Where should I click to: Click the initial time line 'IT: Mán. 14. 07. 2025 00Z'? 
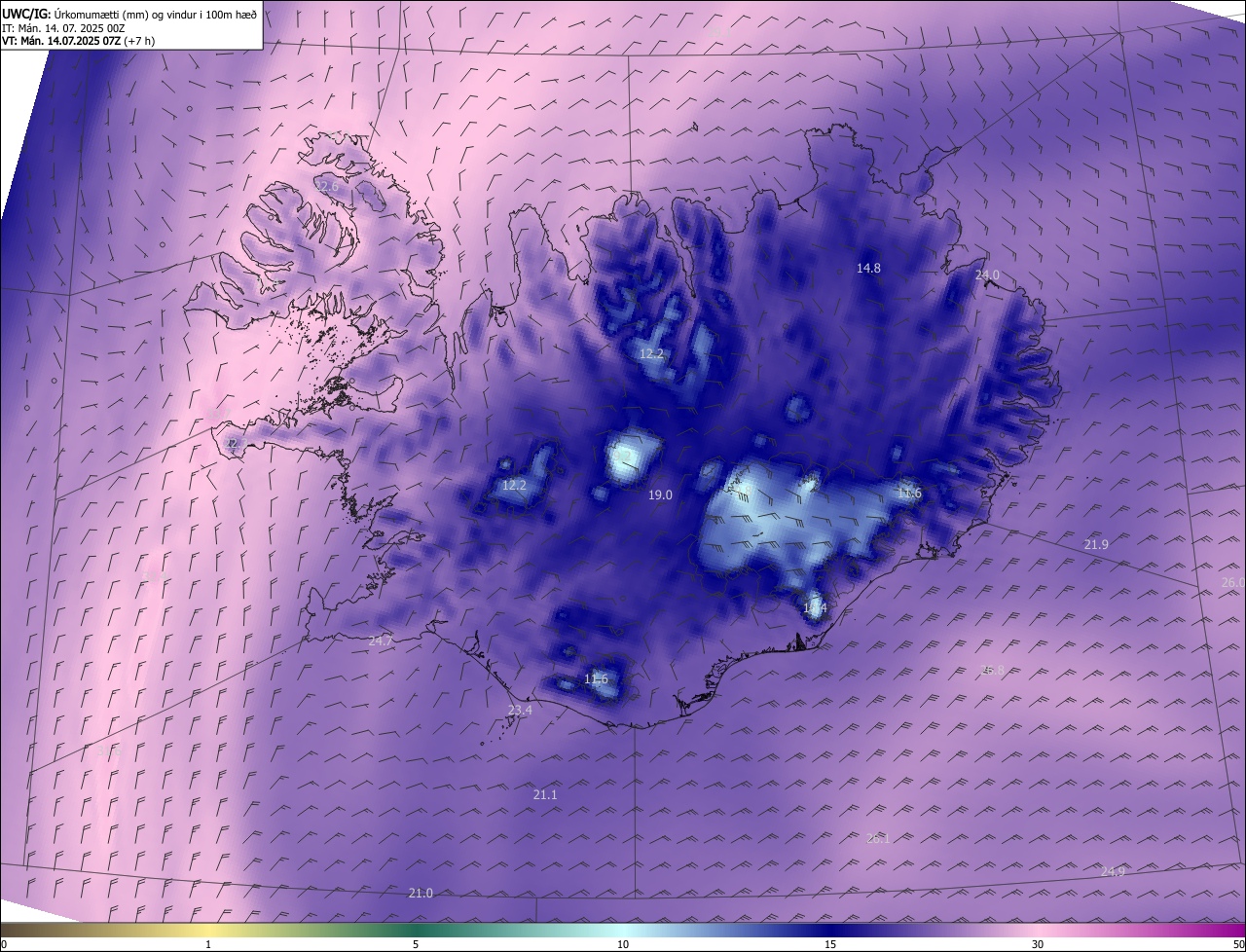(x=63, y=28)
